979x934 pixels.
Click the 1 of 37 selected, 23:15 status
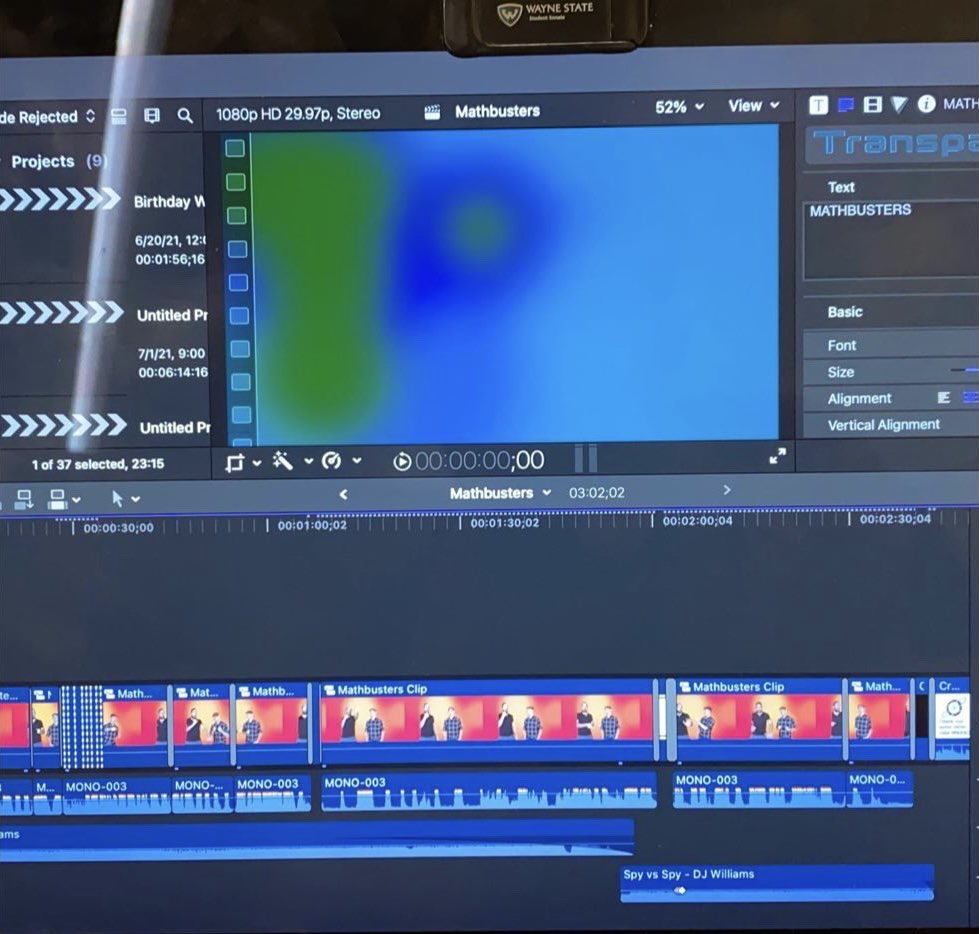click(98, 465)
